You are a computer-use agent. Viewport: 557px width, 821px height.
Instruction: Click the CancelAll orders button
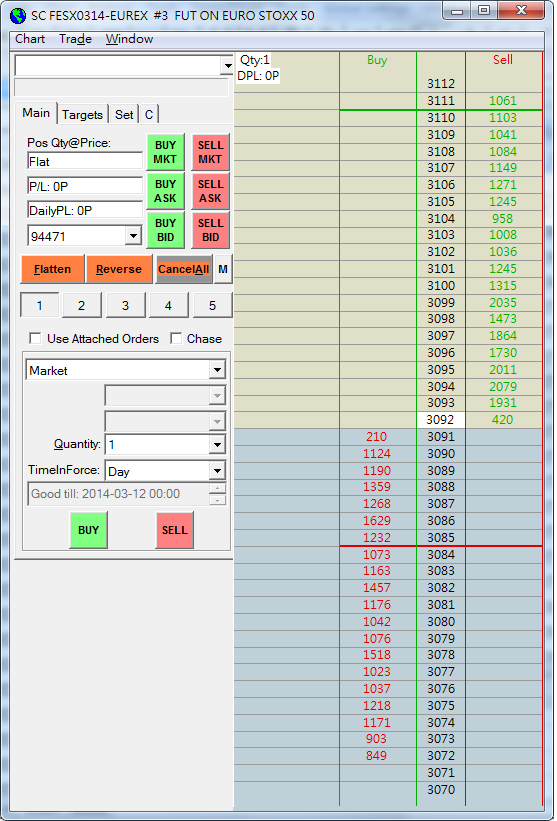pyautogui.click(x=184, y=269)
